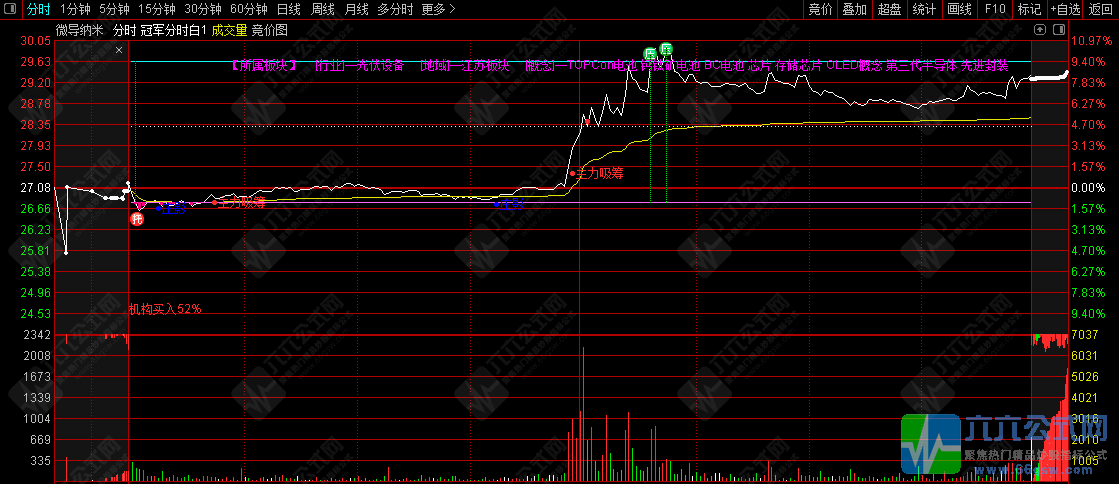Viewport: 1119px width, 484px height.
Task: Toggle the 竞价图 indicator label
Action: 270,30
